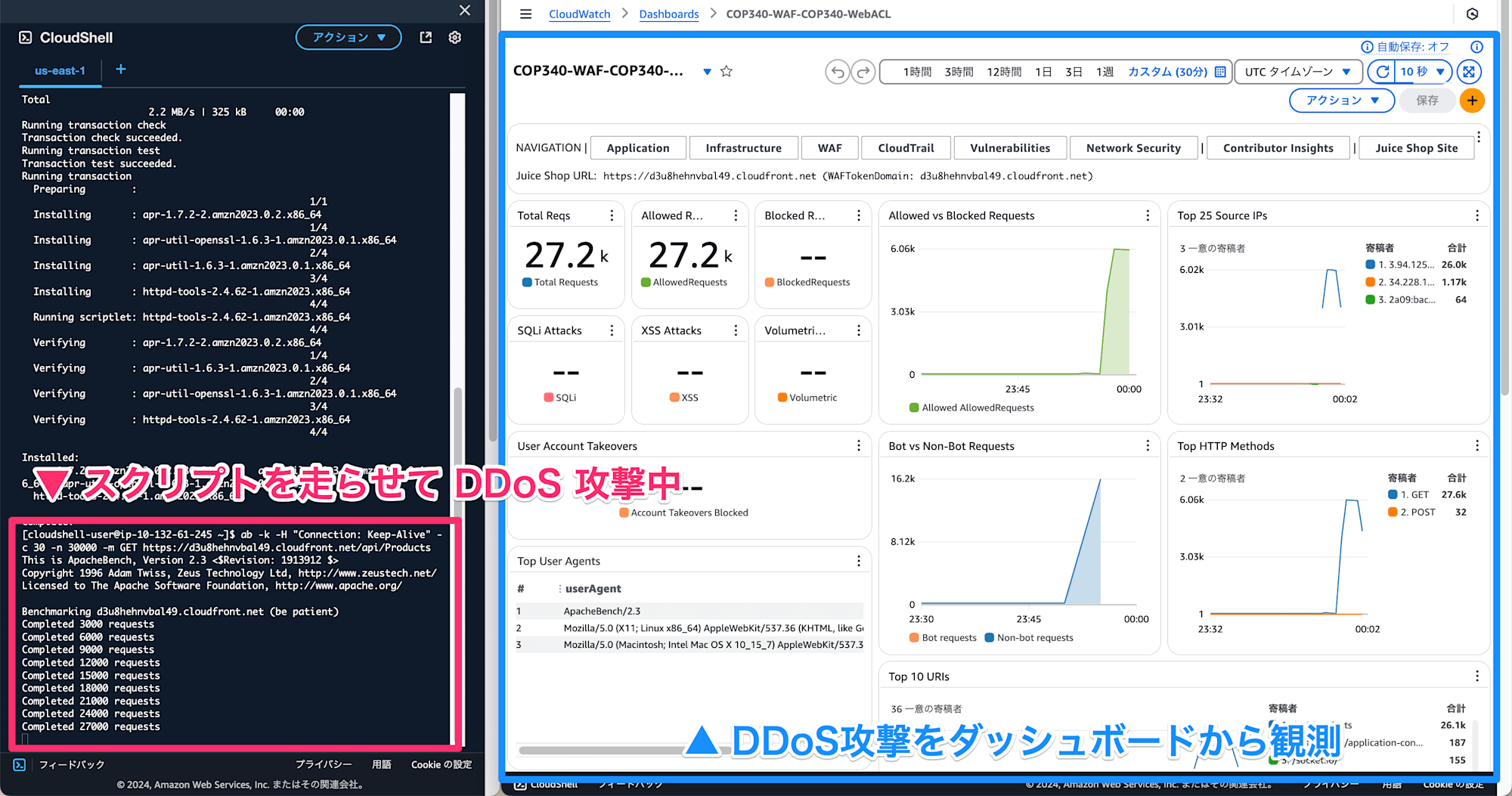1512x796 pixels.
Task: Open Bot vs Non-Bot Requests widget menu
Action: 1148,446
